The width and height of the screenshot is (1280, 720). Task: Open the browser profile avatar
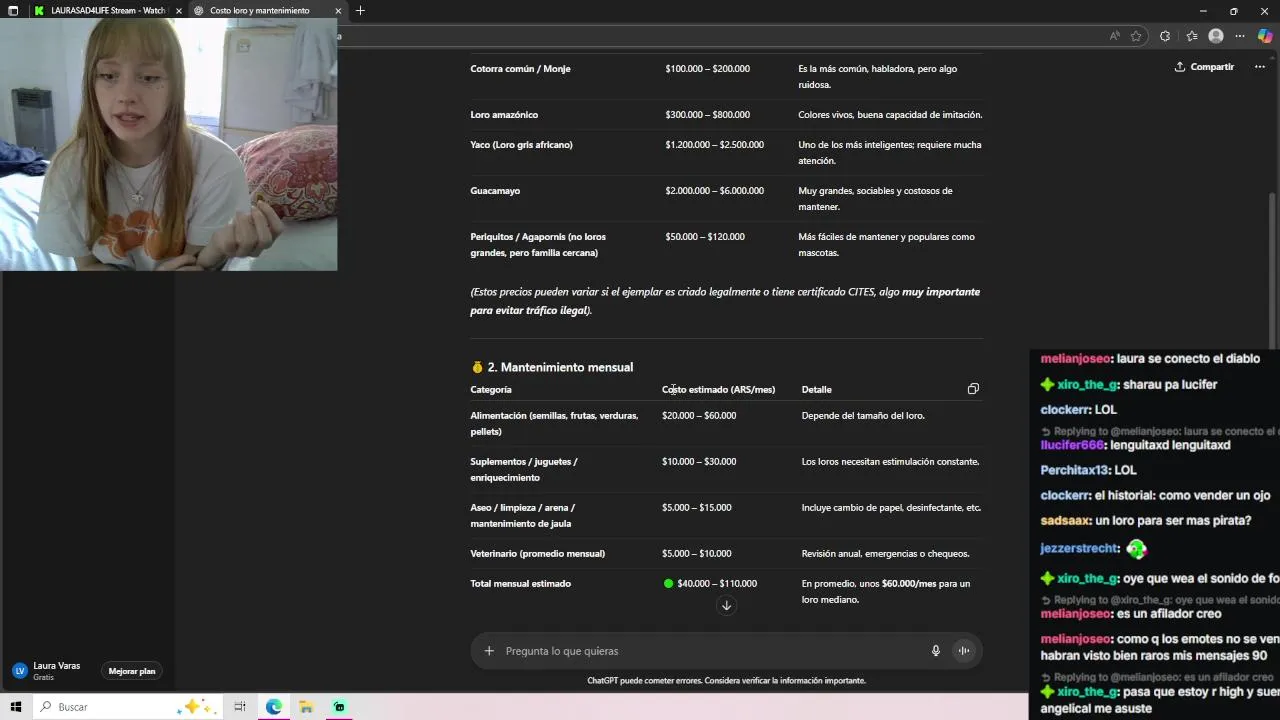[x=1216, y=36]
